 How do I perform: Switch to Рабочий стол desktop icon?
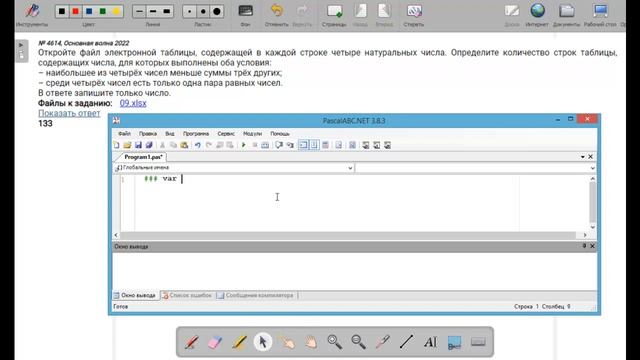click(x=600, y=11)
